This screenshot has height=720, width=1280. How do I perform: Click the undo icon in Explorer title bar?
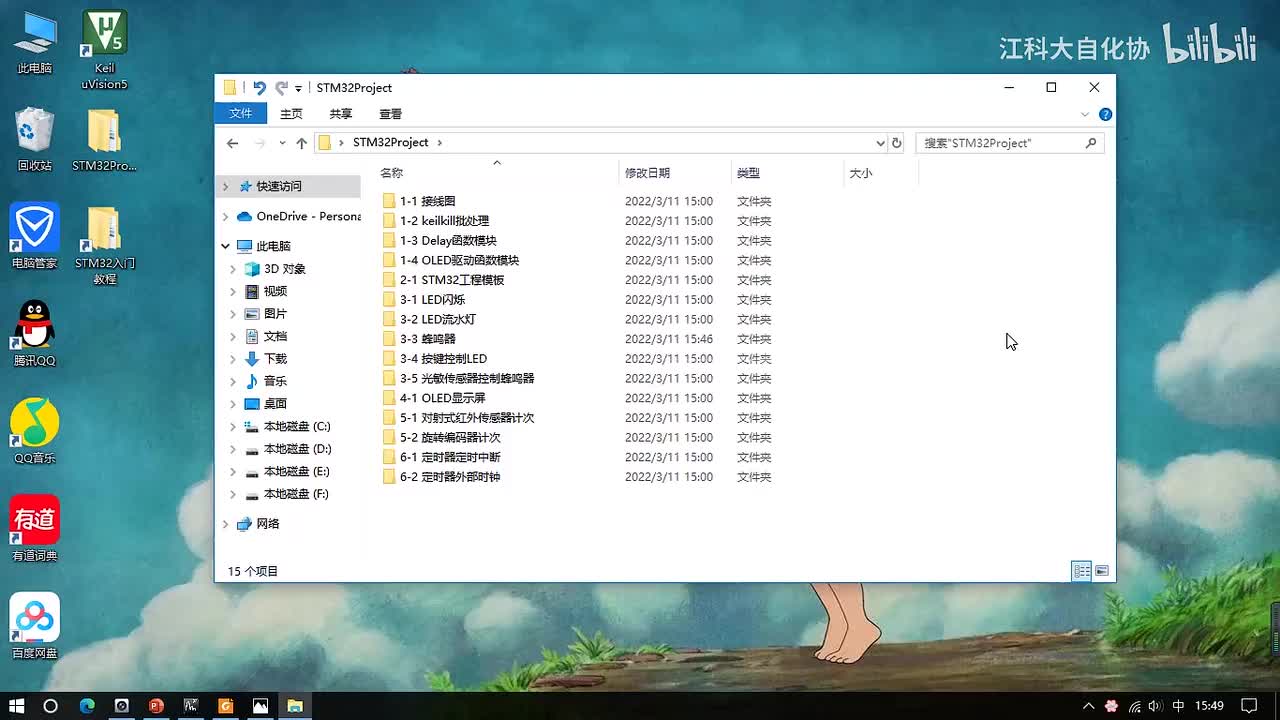[x=260, y=88]
